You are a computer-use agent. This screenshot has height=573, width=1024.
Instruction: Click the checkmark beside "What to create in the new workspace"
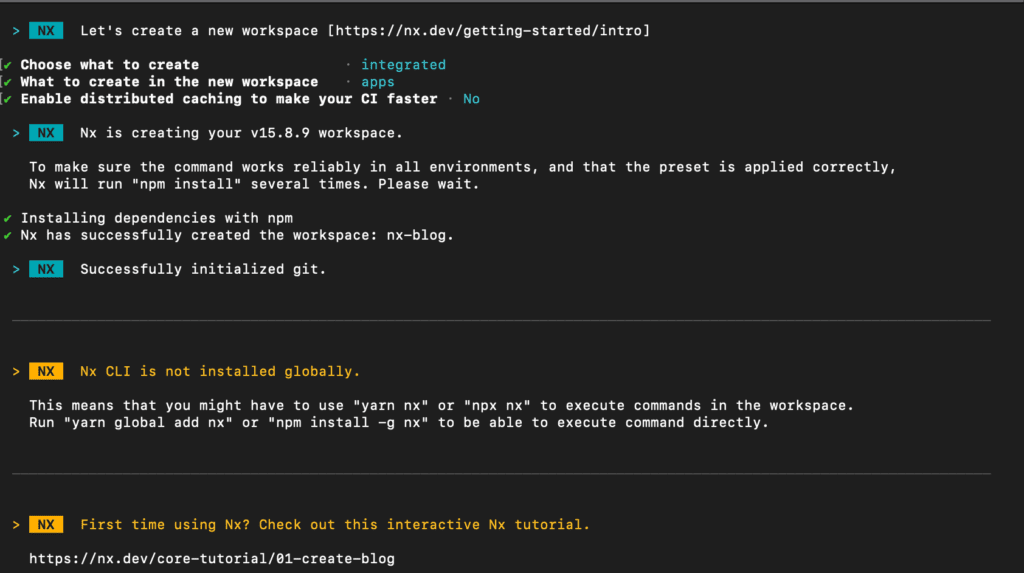coord(7,82)
